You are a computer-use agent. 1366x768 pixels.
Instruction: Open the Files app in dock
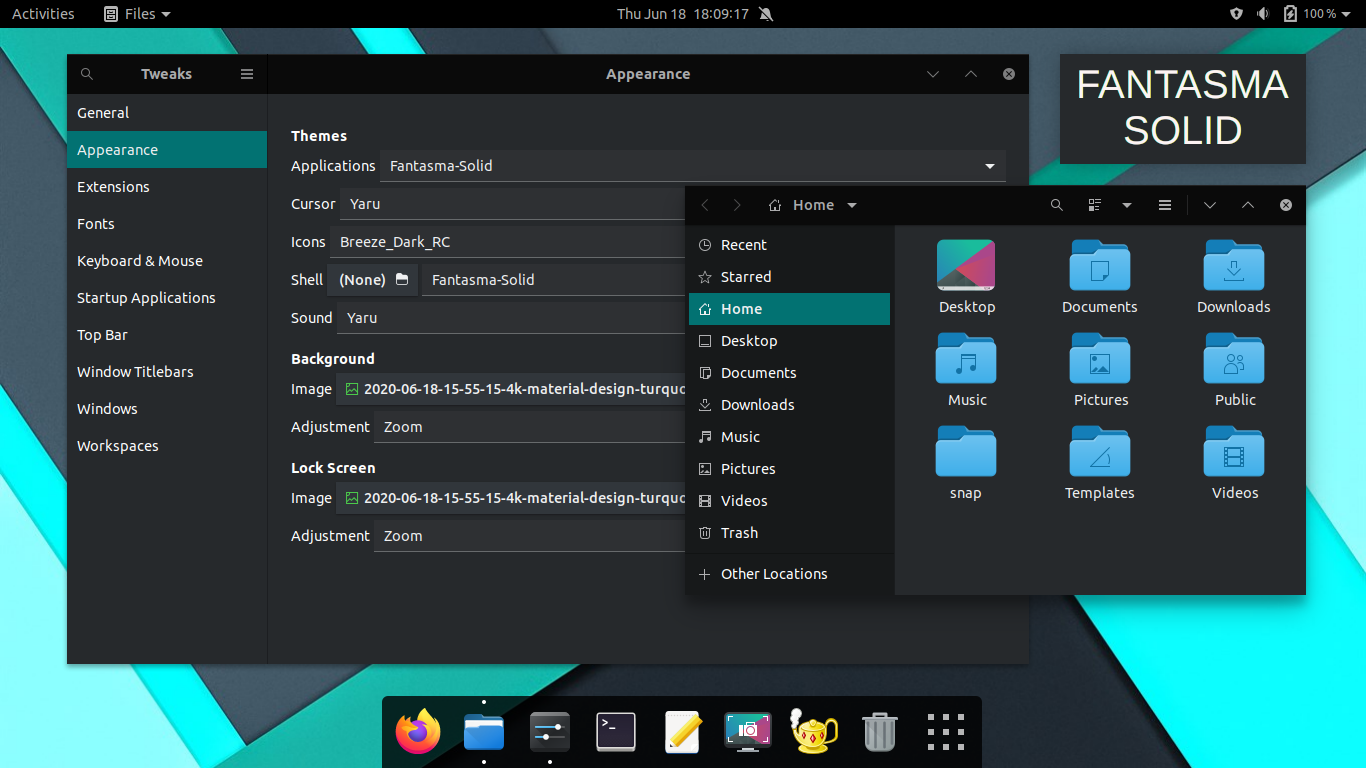(x=484, y=732)
